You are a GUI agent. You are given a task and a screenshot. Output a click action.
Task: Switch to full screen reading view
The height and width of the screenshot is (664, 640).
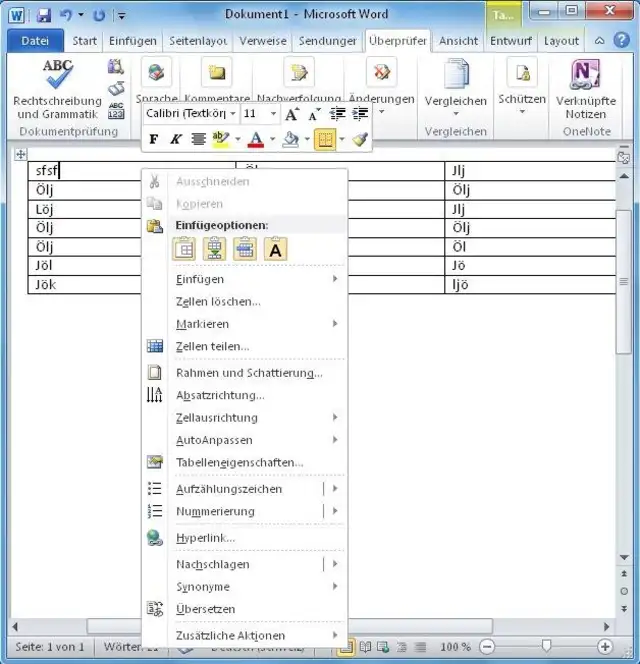[365, 647]
